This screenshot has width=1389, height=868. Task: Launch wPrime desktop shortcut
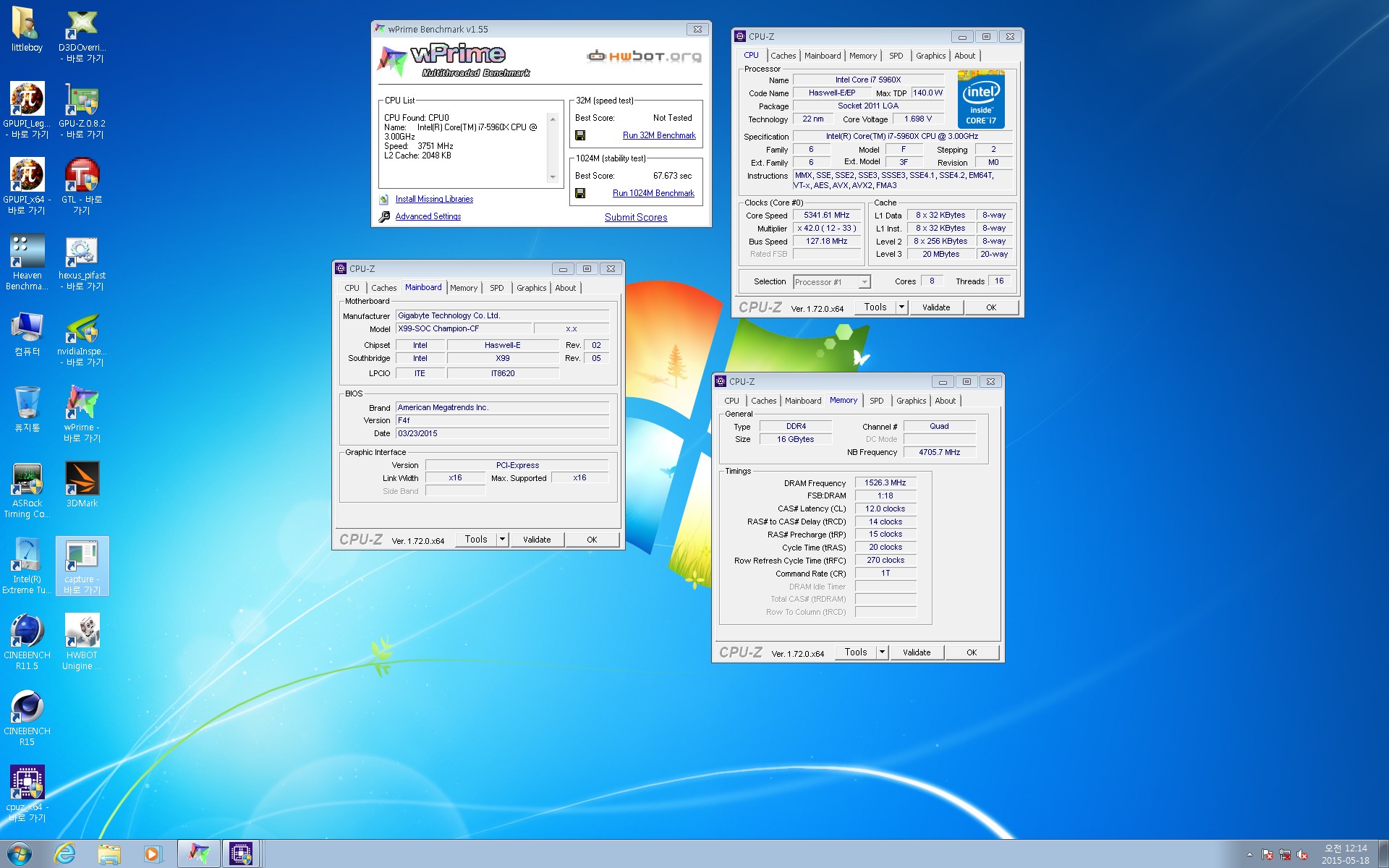82,414
